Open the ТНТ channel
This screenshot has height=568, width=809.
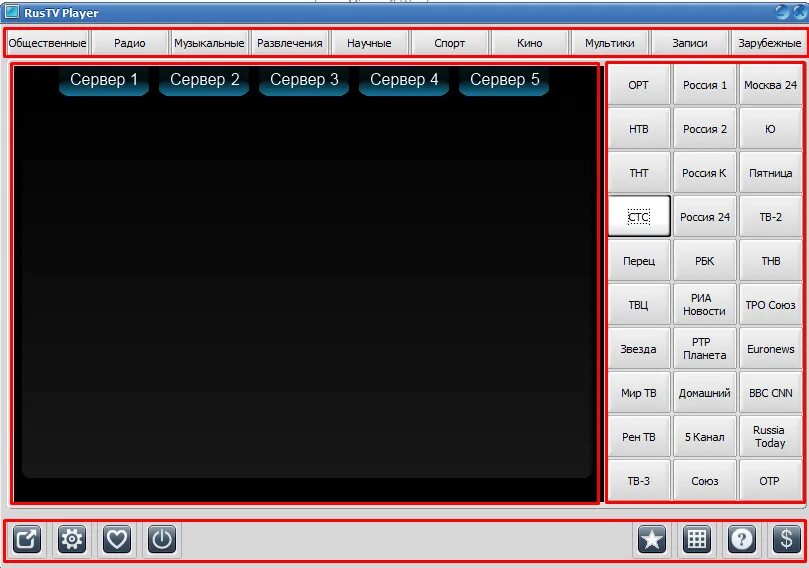[x=639, y=173]
